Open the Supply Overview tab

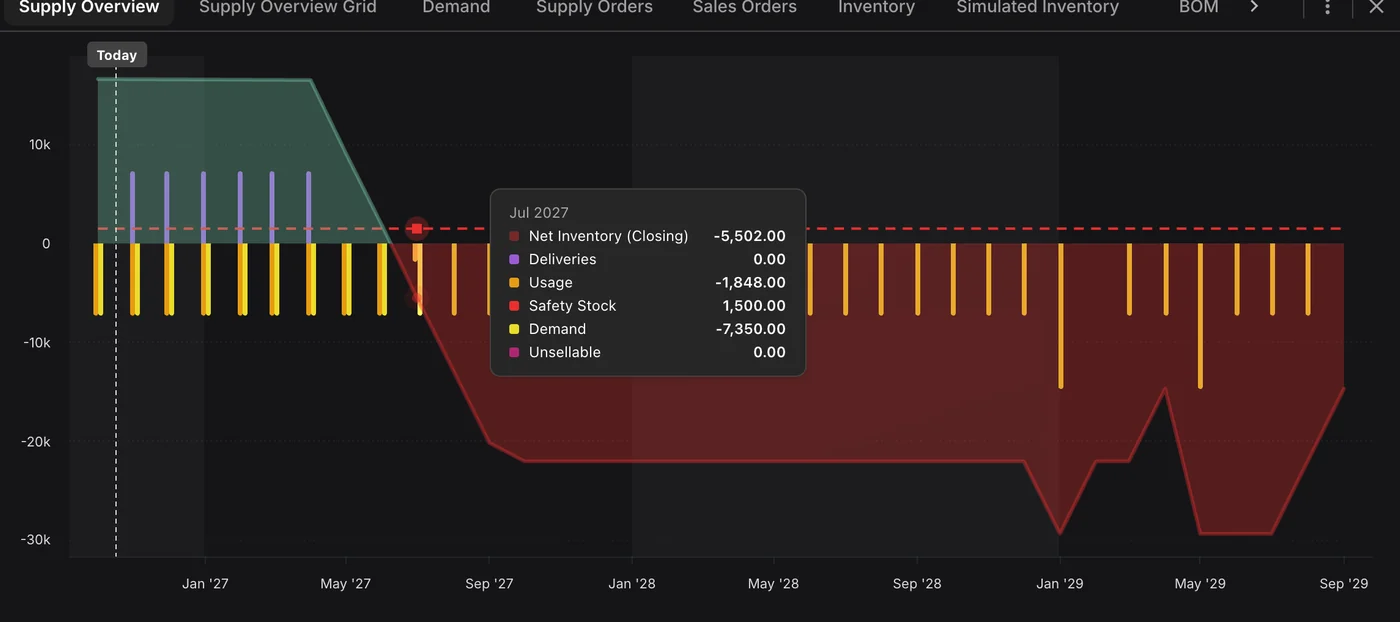click(89, 8)
